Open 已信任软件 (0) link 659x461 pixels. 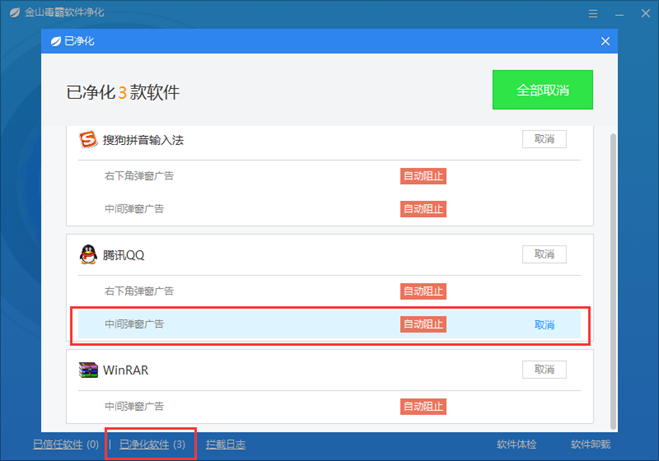point(66,444)
